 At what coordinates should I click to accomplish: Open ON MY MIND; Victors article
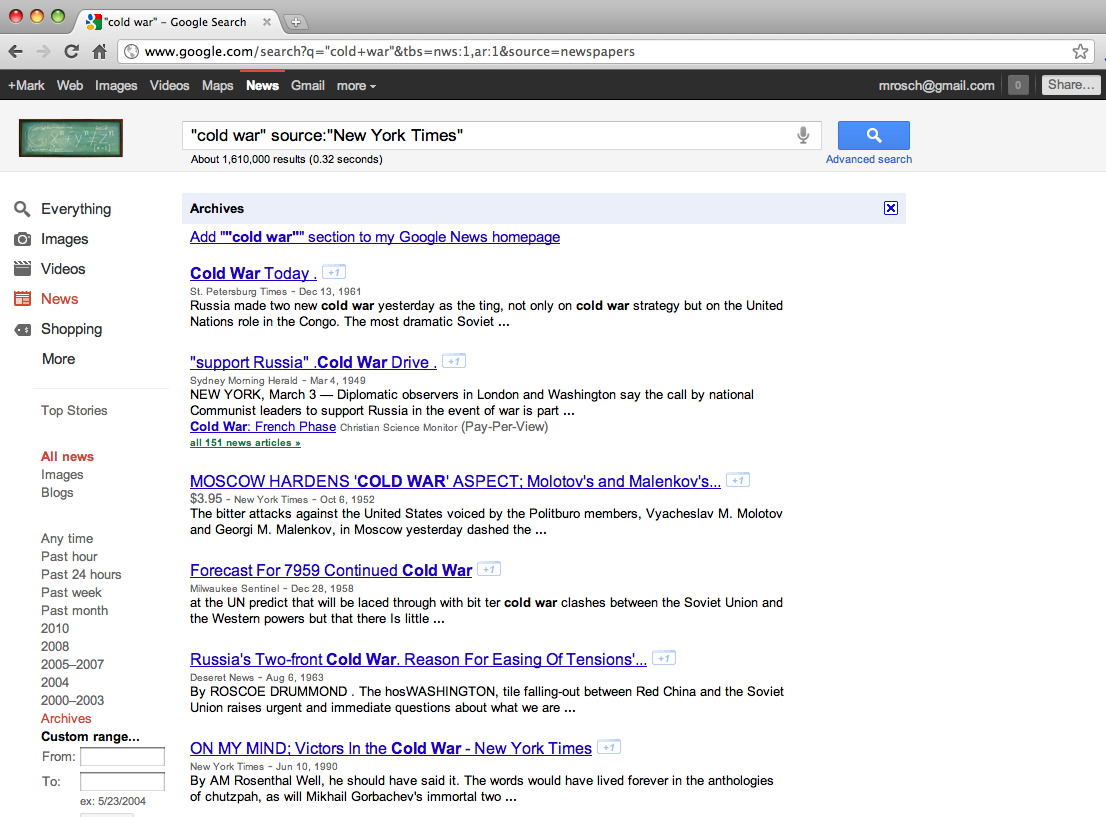pos(391,748)
